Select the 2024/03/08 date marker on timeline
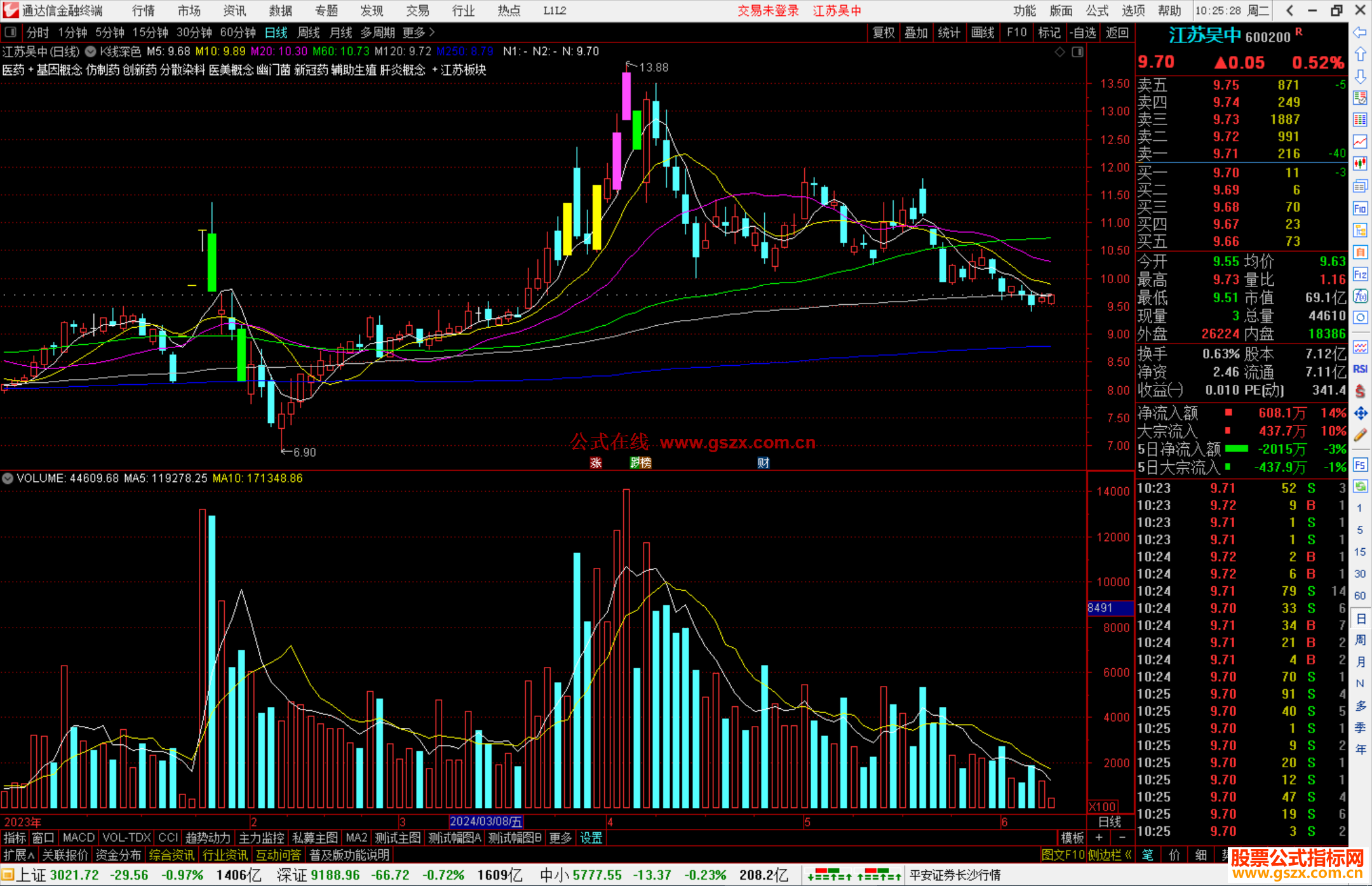 coord(486,821)
